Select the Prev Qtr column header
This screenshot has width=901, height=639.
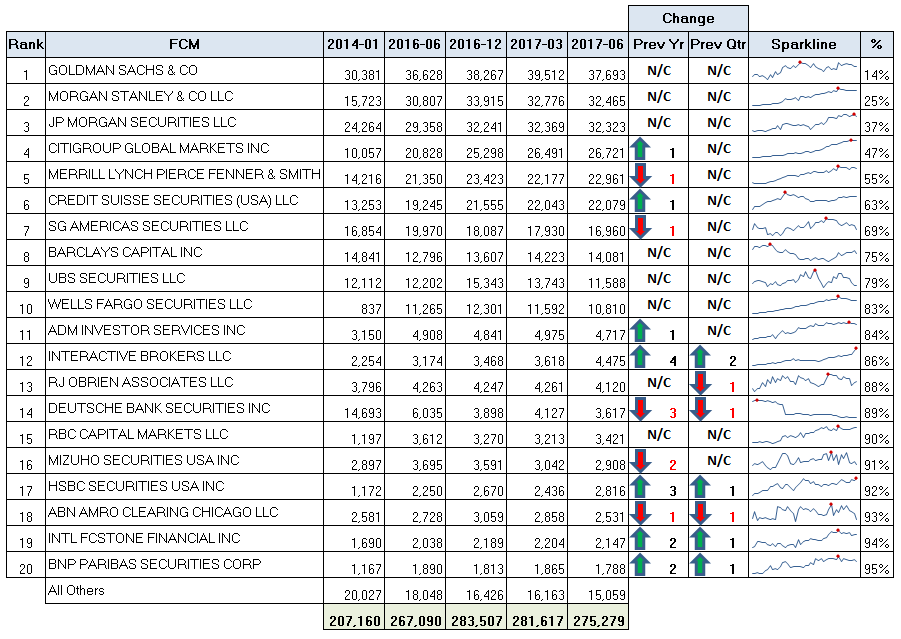point(718,44)
